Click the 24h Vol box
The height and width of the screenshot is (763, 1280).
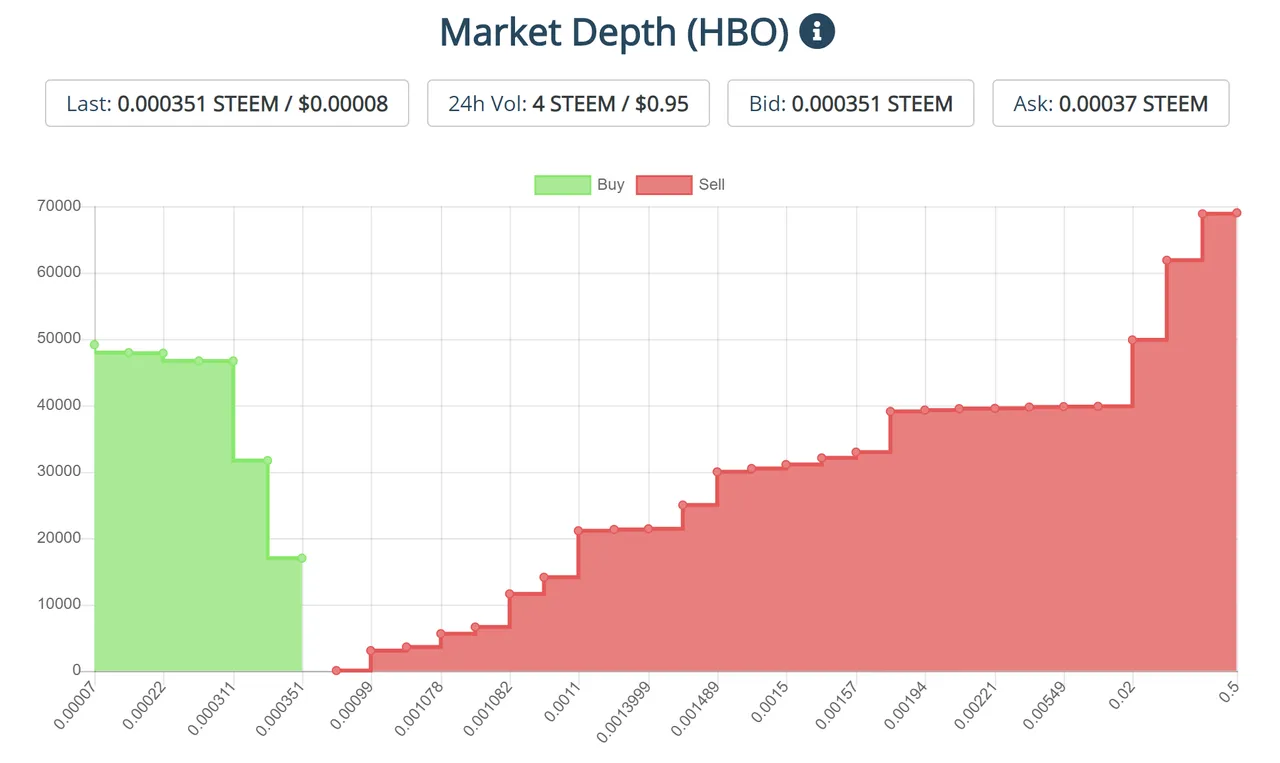pos(568,103)
